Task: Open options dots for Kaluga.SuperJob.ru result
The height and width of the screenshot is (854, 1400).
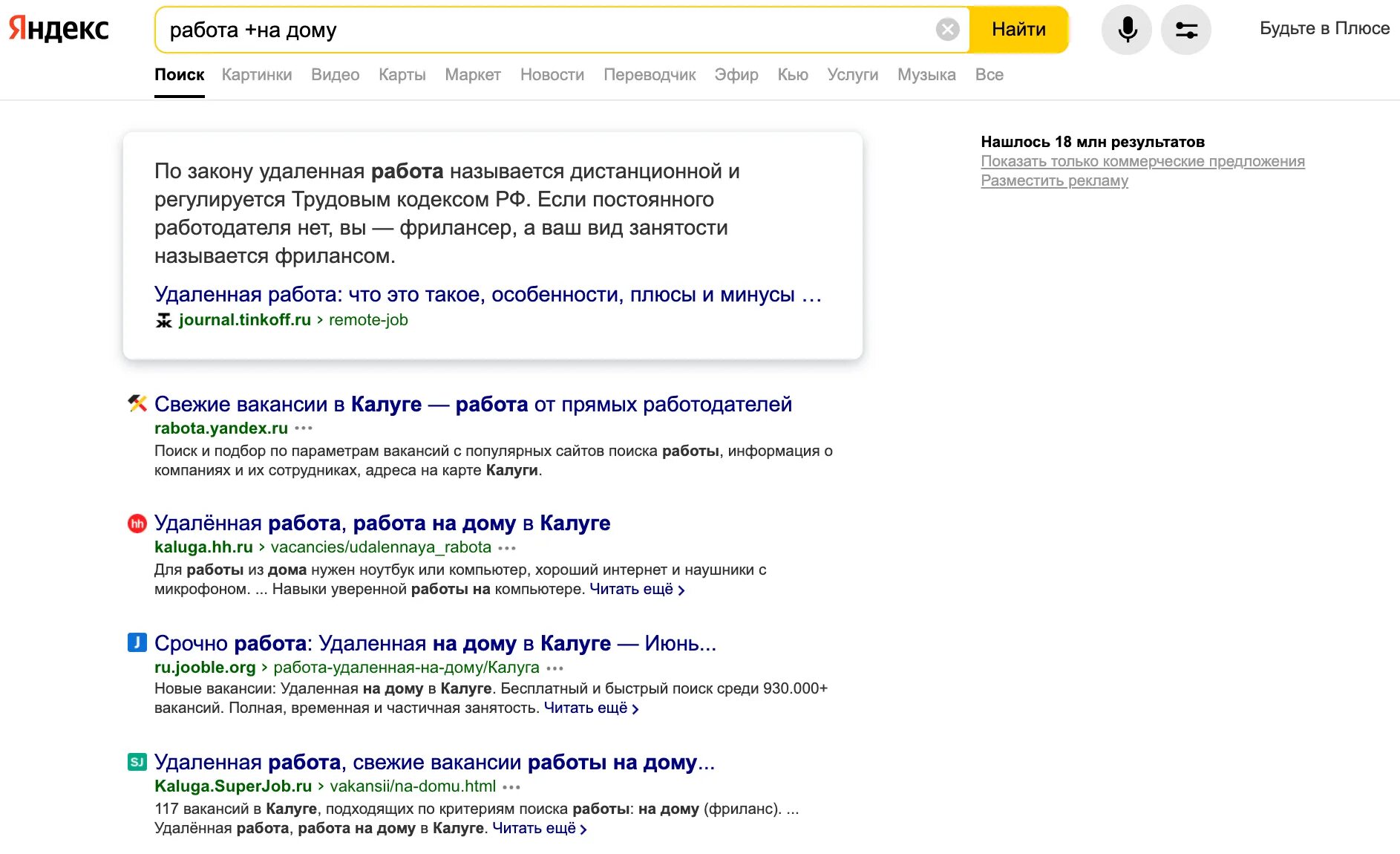Action: click(x=511, y=787)
